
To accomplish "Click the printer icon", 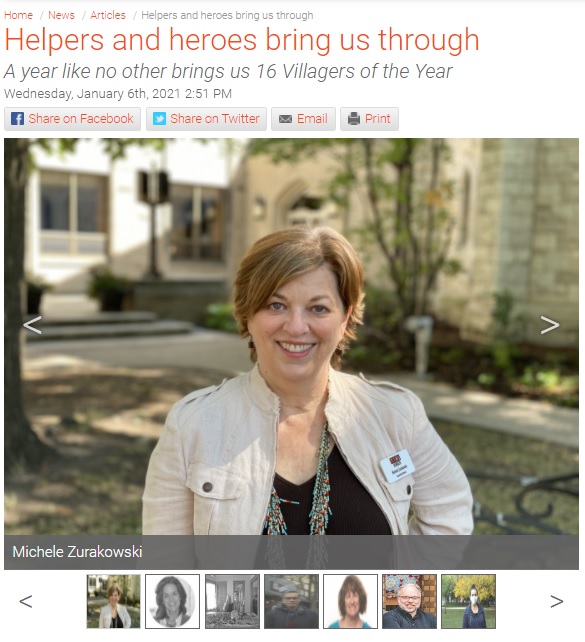I will tap(354, 119).
